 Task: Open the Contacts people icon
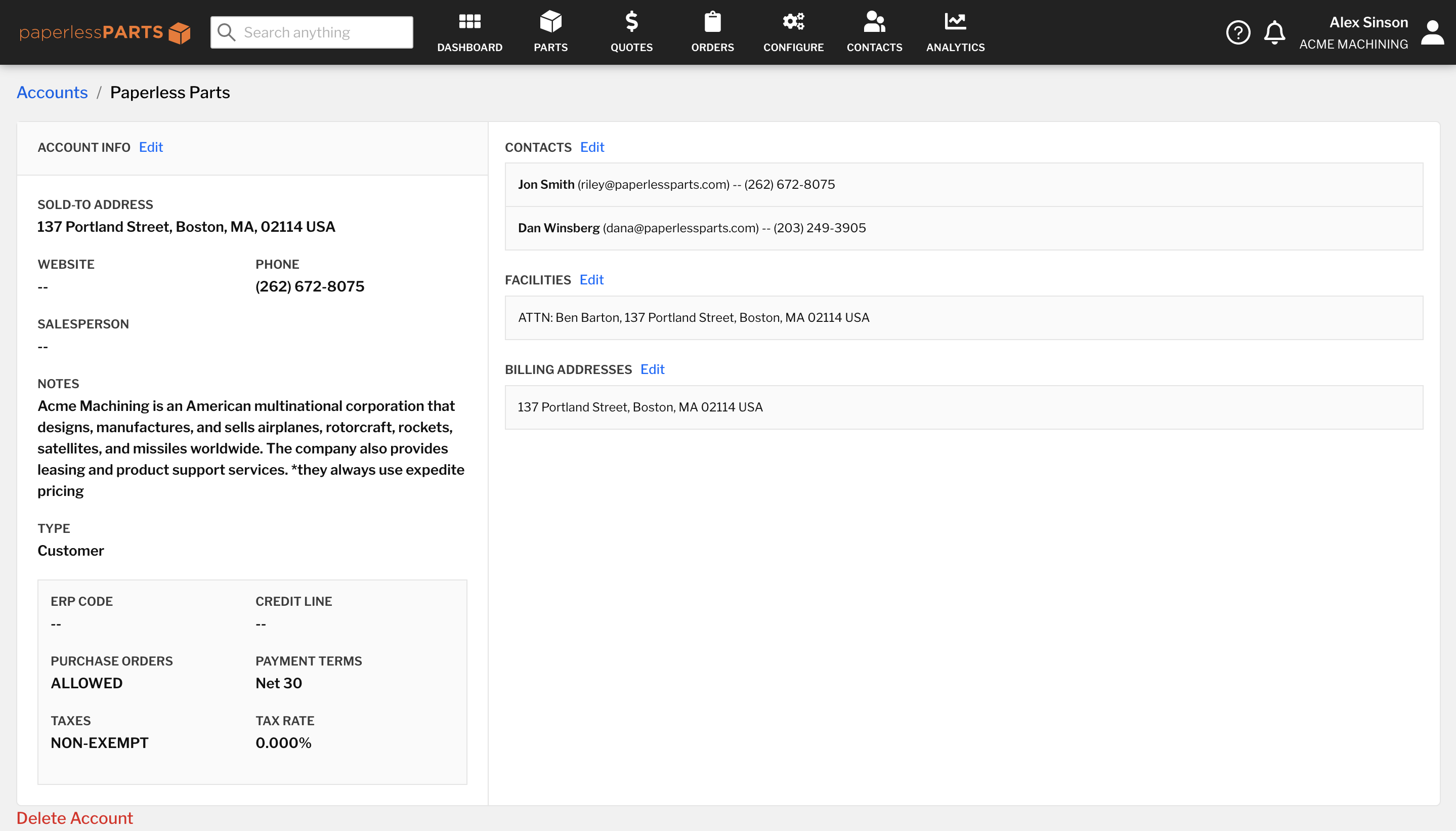point(874,22)
